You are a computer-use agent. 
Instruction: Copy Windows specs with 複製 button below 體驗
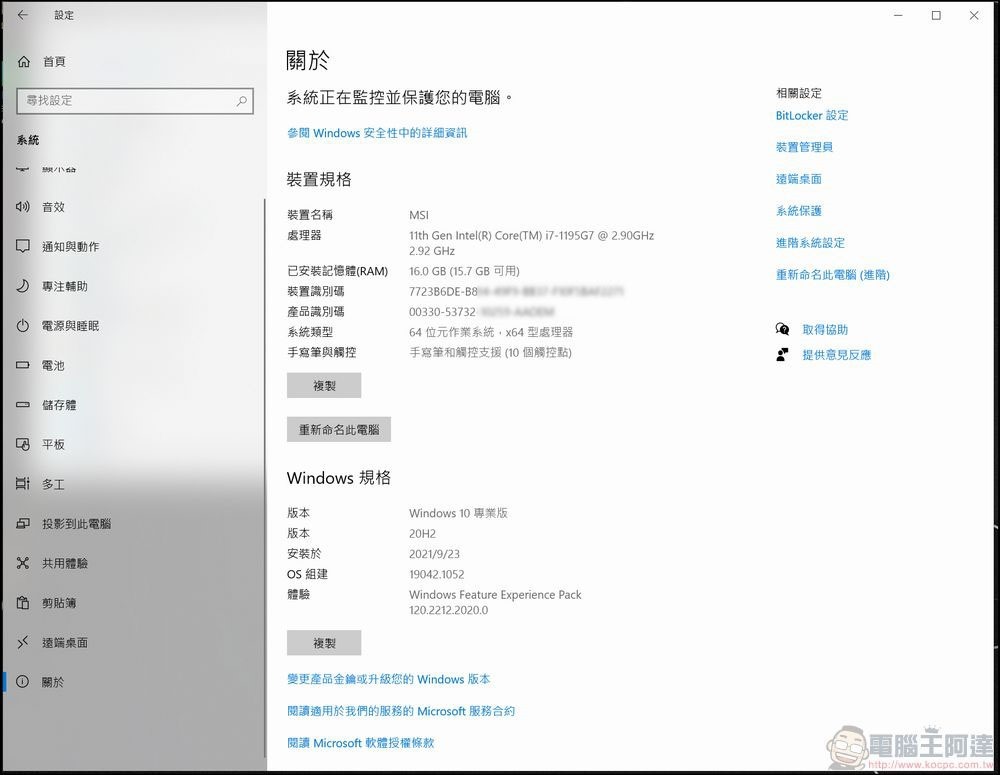[324, 643]
